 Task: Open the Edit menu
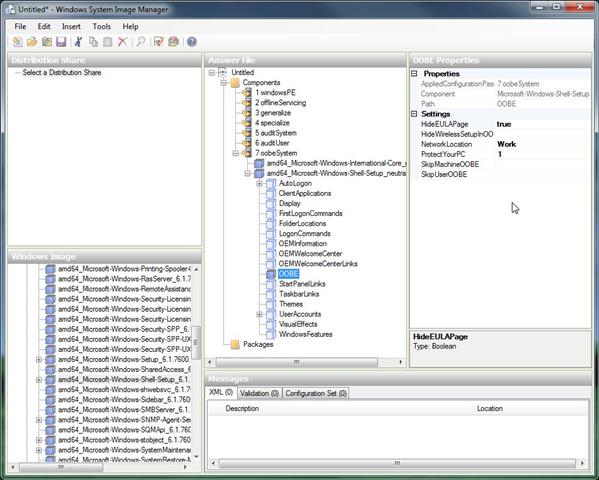click(x=44, y=26)
